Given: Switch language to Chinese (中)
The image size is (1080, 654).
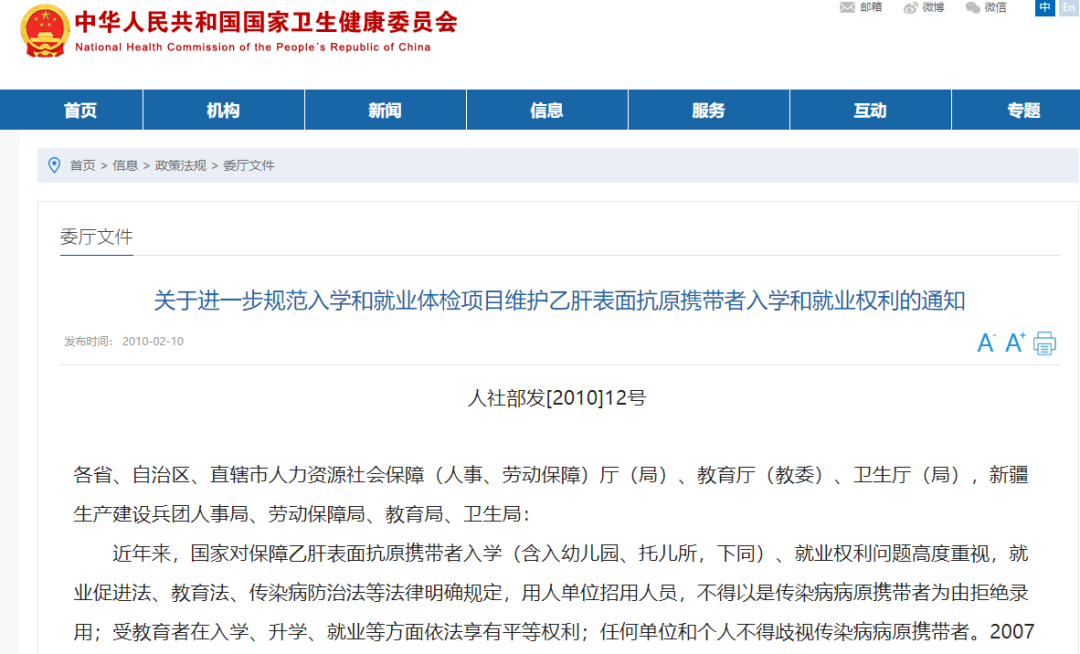Looking at the screenshot, I should click(1045, 7).
